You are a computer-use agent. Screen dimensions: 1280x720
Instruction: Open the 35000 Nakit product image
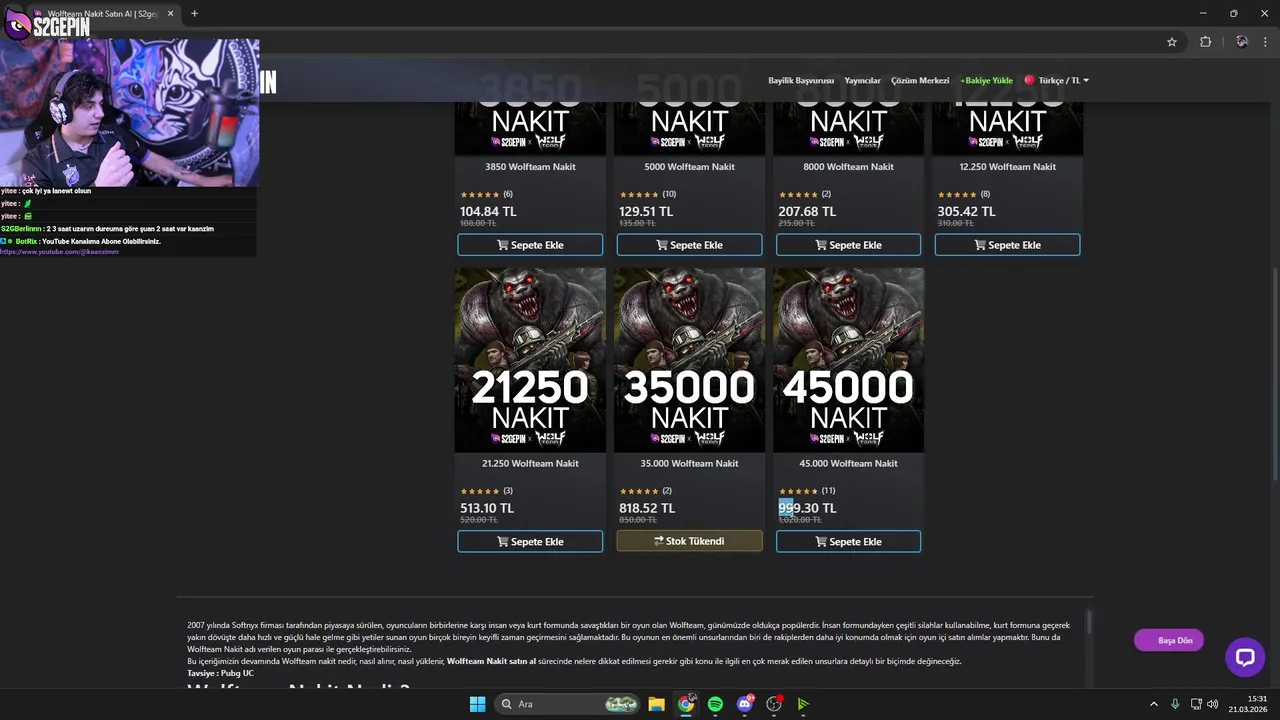[x=689, y=360]
